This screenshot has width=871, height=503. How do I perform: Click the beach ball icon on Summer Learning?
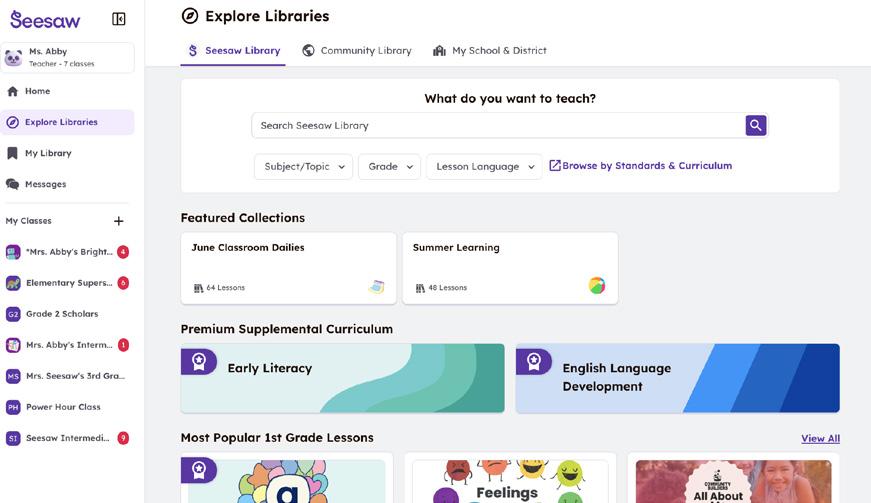[597, 285]
